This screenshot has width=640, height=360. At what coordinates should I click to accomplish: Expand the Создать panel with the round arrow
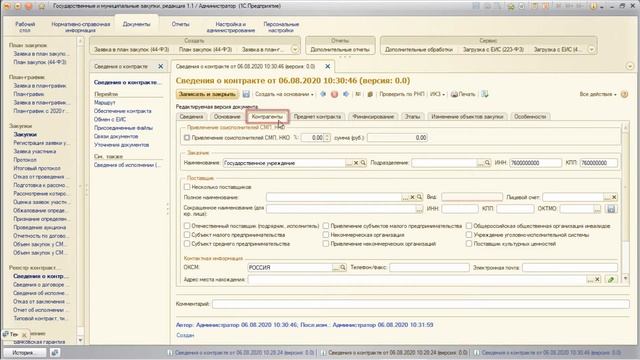295,49
